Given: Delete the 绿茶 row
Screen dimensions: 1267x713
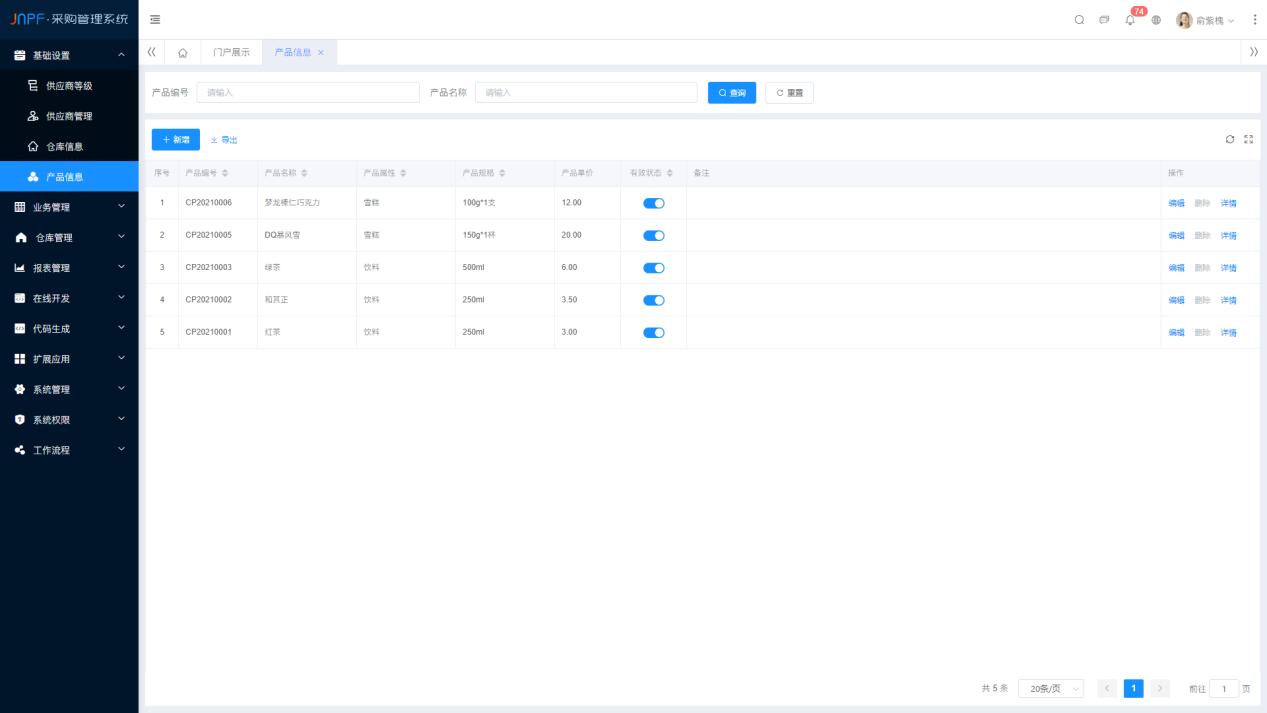Looking at the screenshot, I should [1203, 268].
